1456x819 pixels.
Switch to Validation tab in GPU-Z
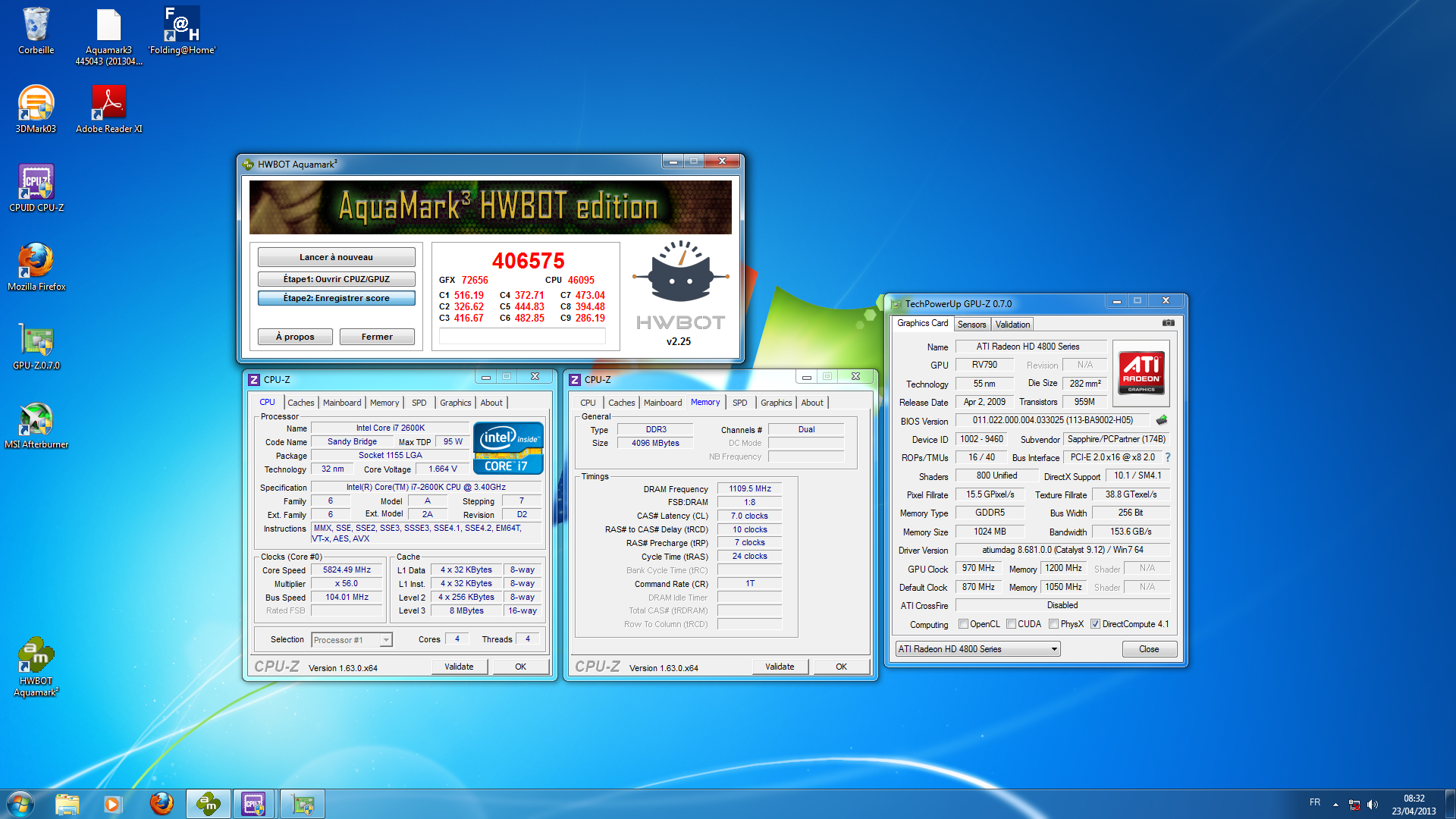(x=1012, y=325)
